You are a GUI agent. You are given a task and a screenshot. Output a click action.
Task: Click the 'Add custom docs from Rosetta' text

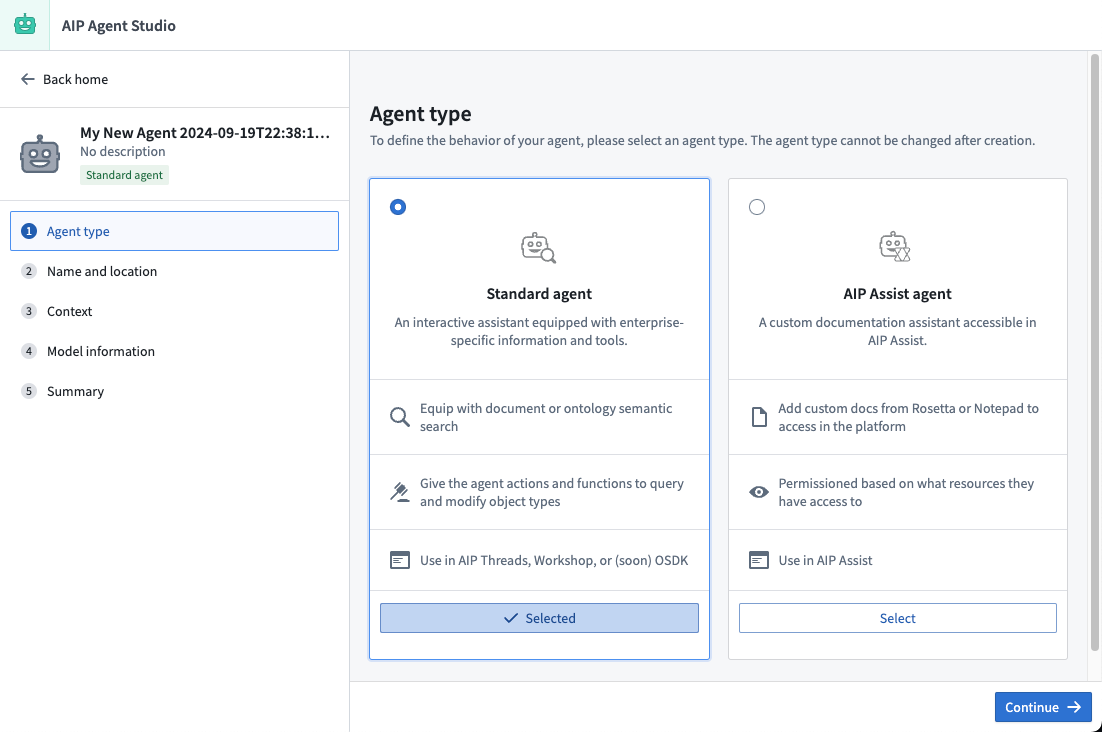(908, 417)
